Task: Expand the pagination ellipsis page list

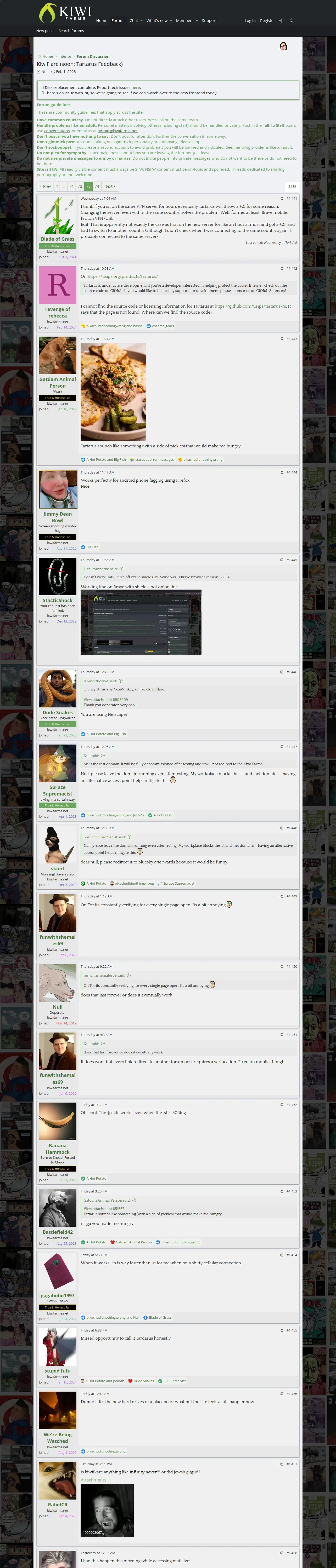Action: pyautogui.click(x=63, y=186)
